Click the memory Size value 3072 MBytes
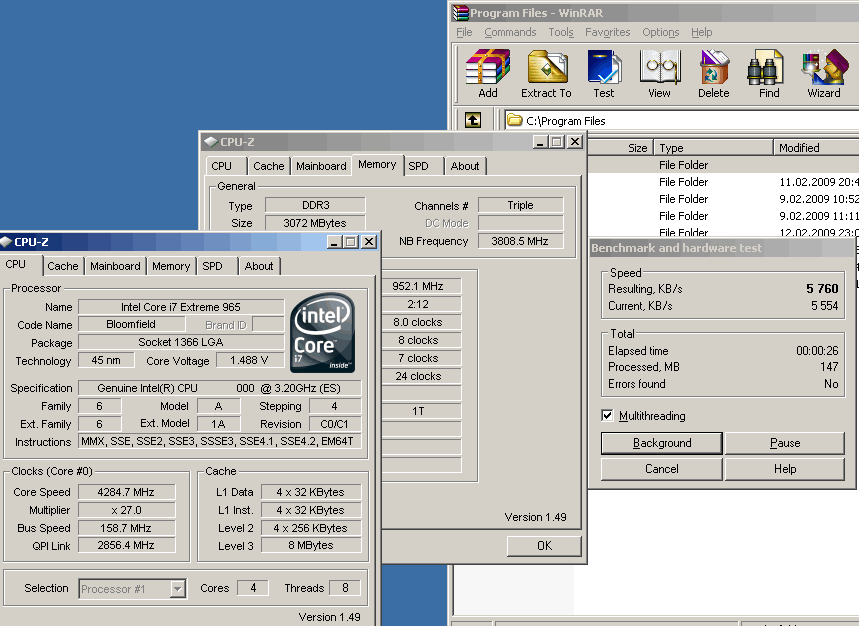859x626 pixels. 316,223
